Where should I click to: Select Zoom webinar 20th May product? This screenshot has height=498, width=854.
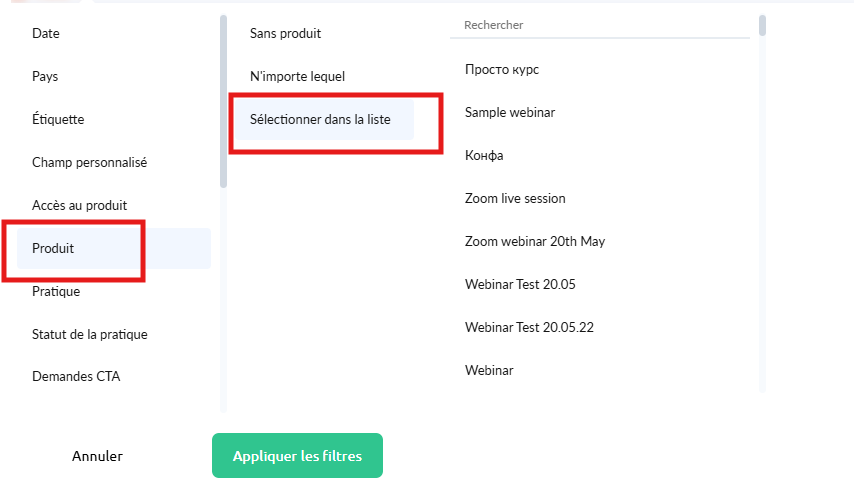[x=535, y=242]
